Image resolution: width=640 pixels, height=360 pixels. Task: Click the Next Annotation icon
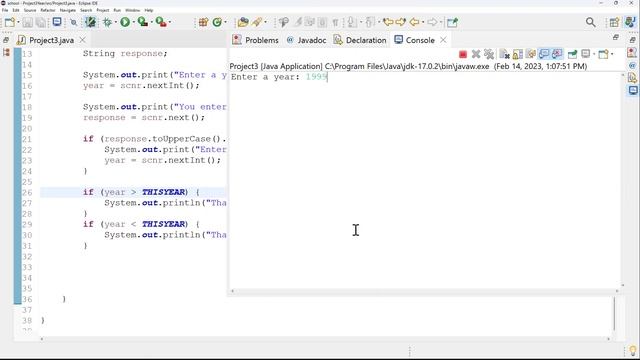tap(351, 22)
